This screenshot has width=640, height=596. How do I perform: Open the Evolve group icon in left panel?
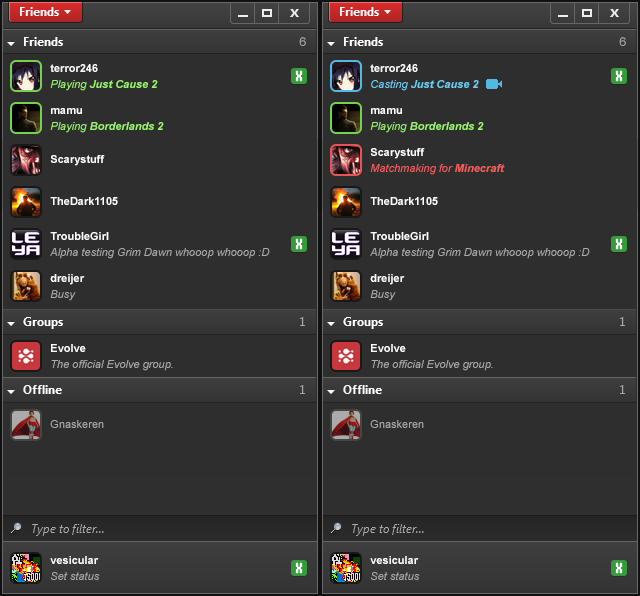point(26,356)
